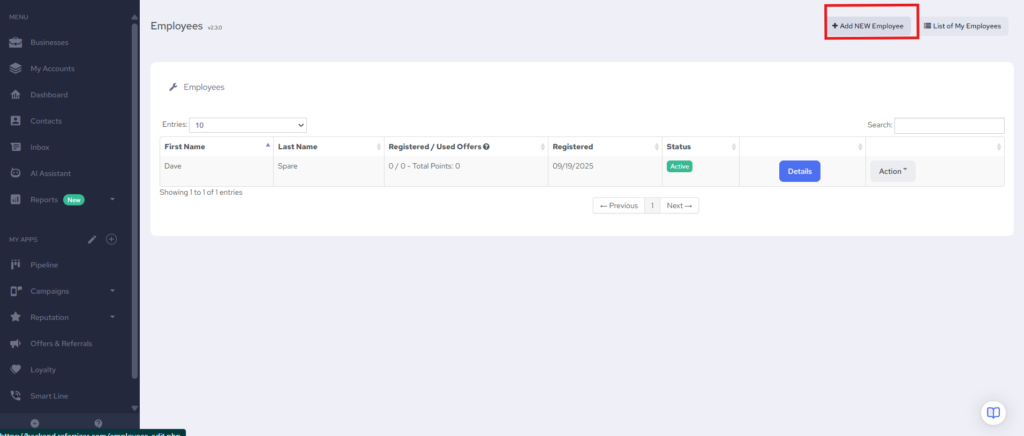Viewport: 1024px width, 436px height.
Task: Click the pencil edit icon beside My Apps
Action: 92,239
